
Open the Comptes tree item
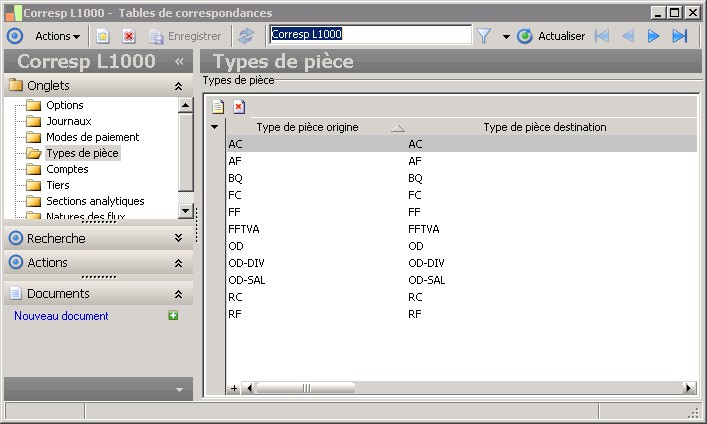click(x=67, y=169)
